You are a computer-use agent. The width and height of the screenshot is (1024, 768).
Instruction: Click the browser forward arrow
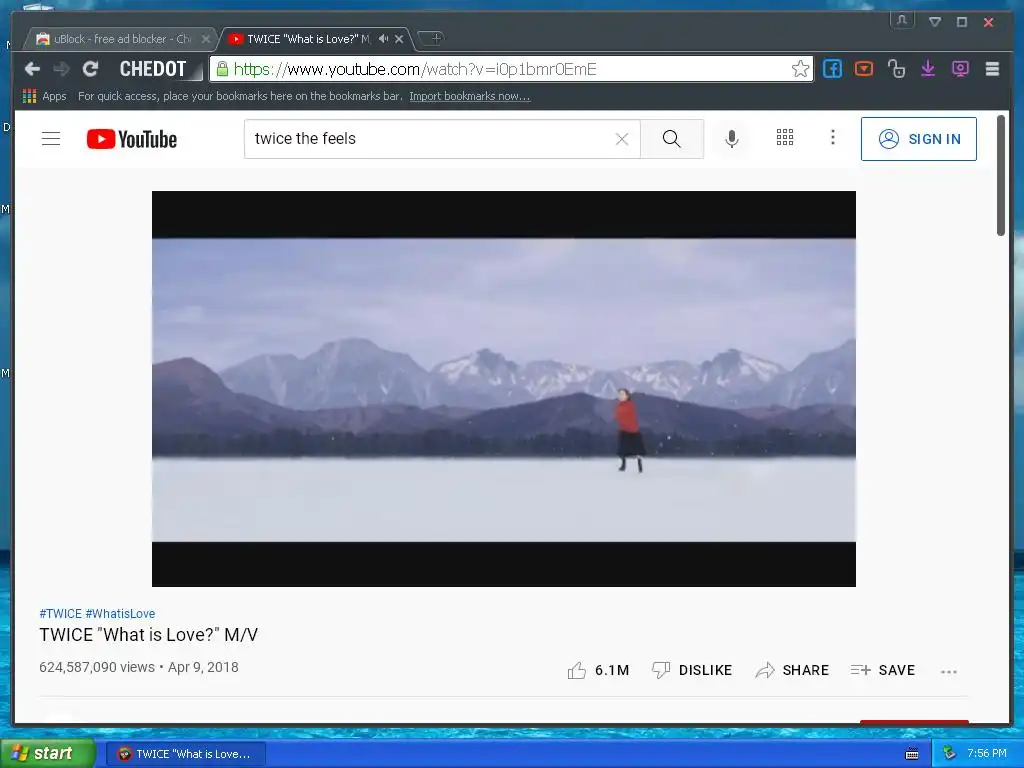[61, 69]
